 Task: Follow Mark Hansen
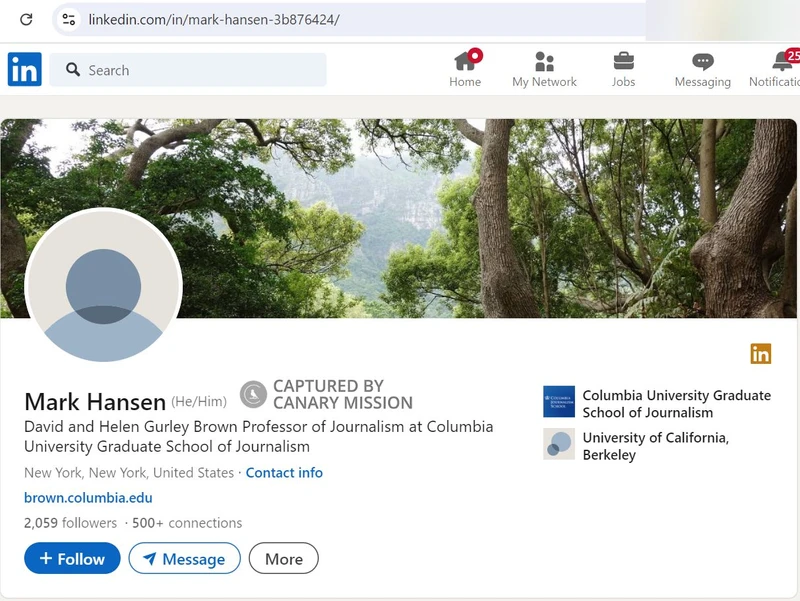point(71,559)
